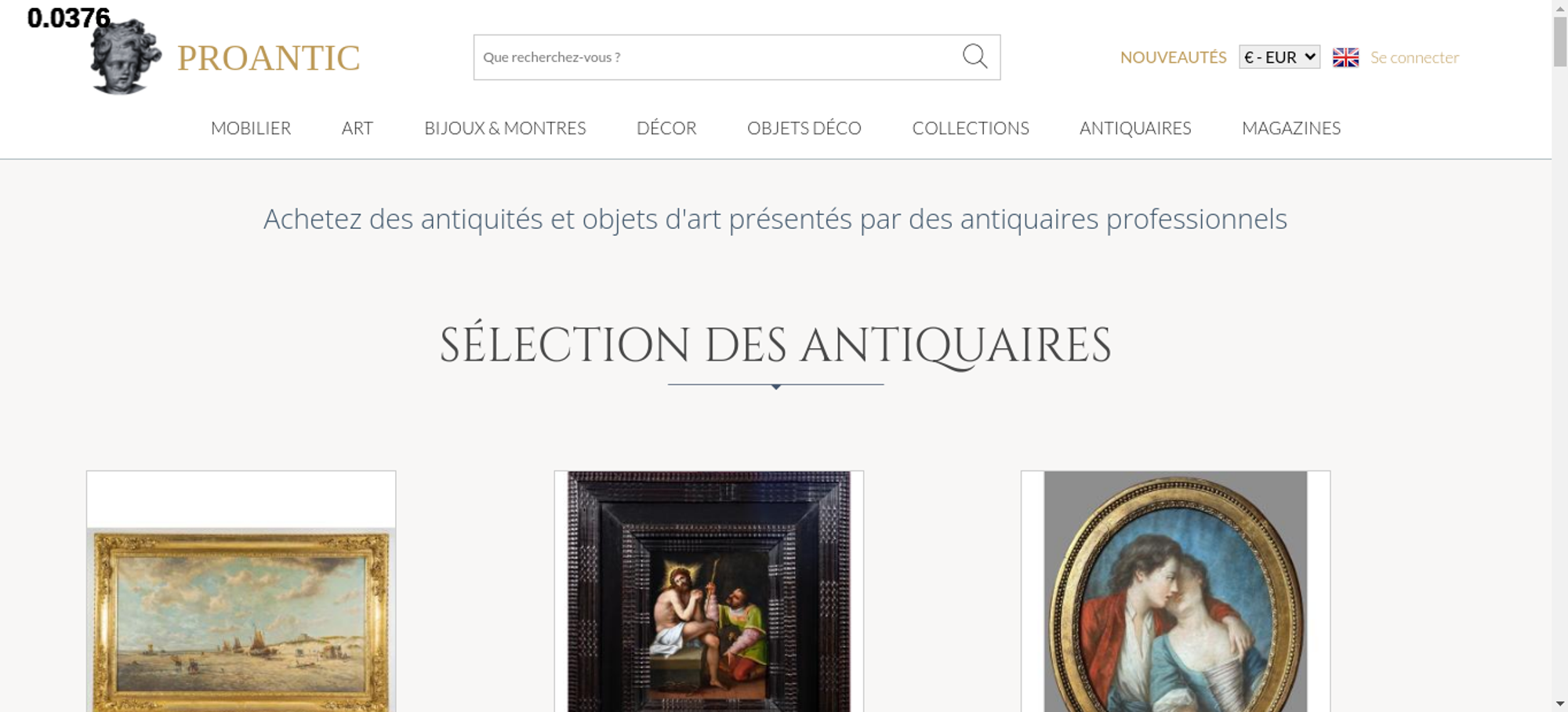Open the EUR currency dropdown
This screenshot has width=1568, height=712.
click(1279, 57)
